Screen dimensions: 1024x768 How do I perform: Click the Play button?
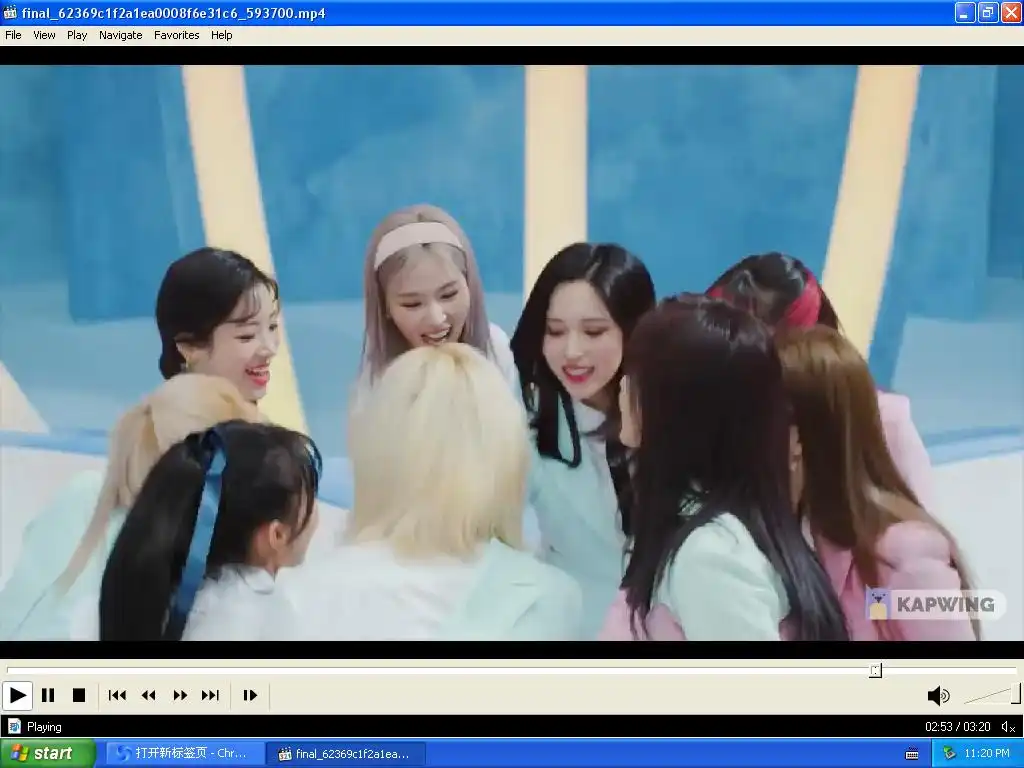click(x=18, y=696)
